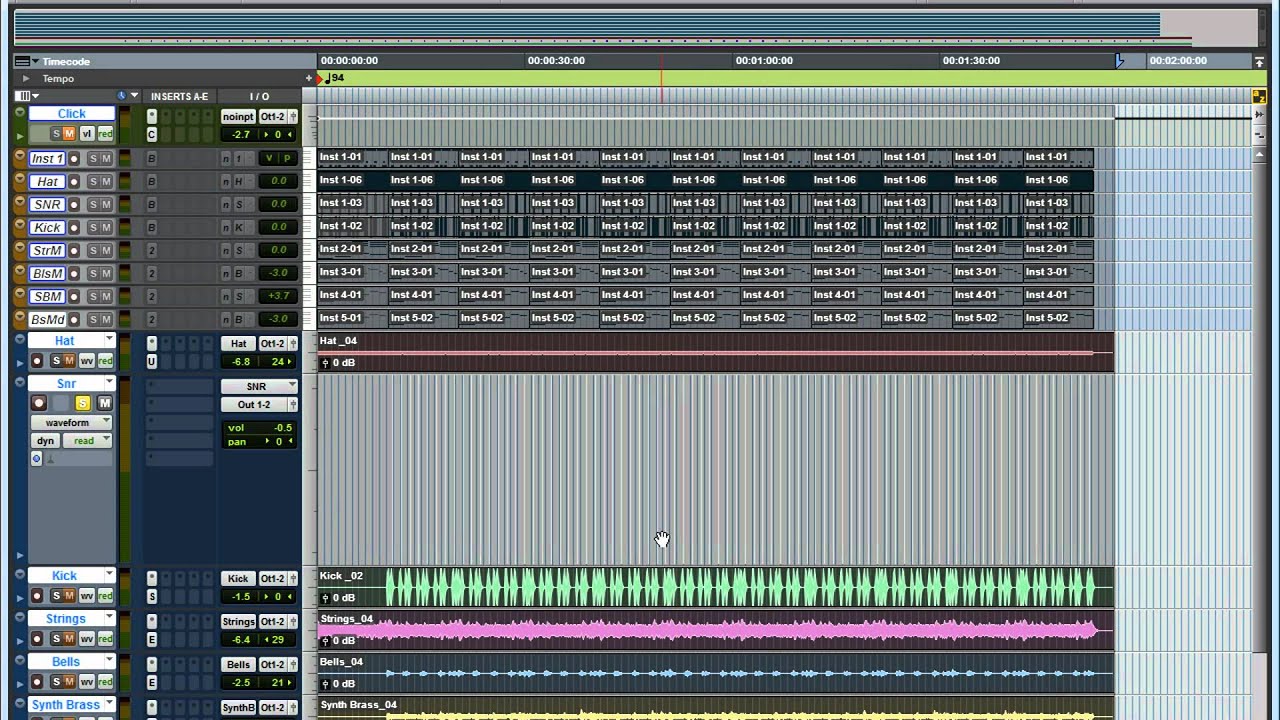Viewport: 1280px width, 720px height.
Task: Click the Tempo ruler label
Action: 58,78
